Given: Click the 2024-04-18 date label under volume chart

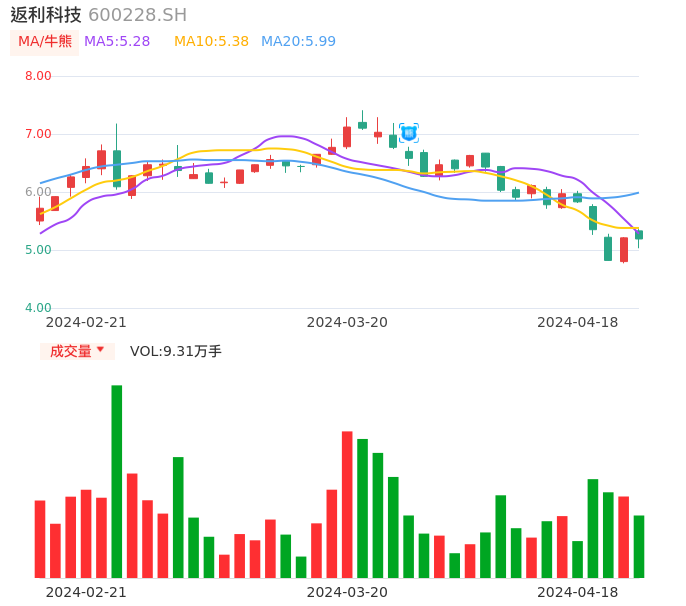Looking at the screenshot, I should pos(577,592).
